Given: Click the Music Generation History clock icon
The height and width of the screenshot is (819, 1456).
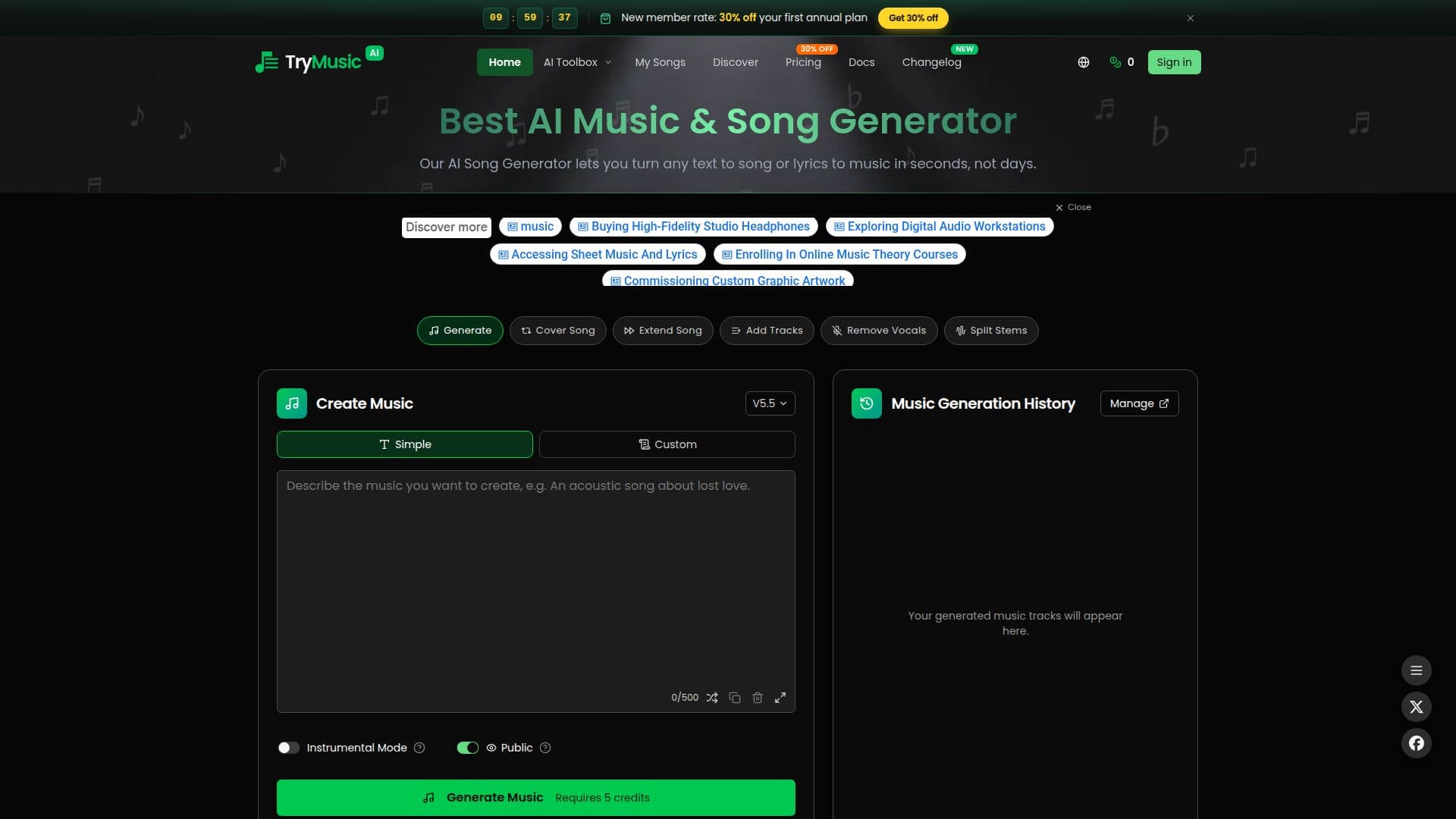Looking at the screenshot, I should (x=867, y=403).
